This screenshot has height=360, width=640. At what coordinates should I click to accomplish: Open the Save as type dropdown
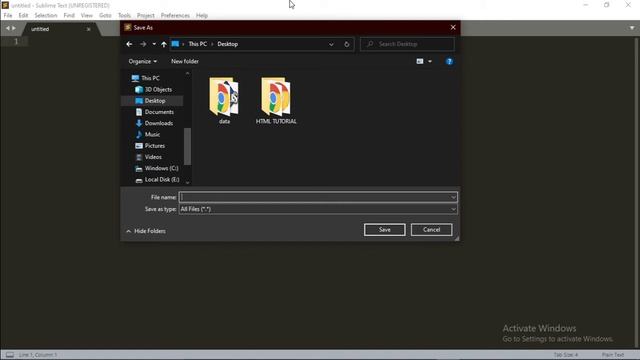coord(318,209)
